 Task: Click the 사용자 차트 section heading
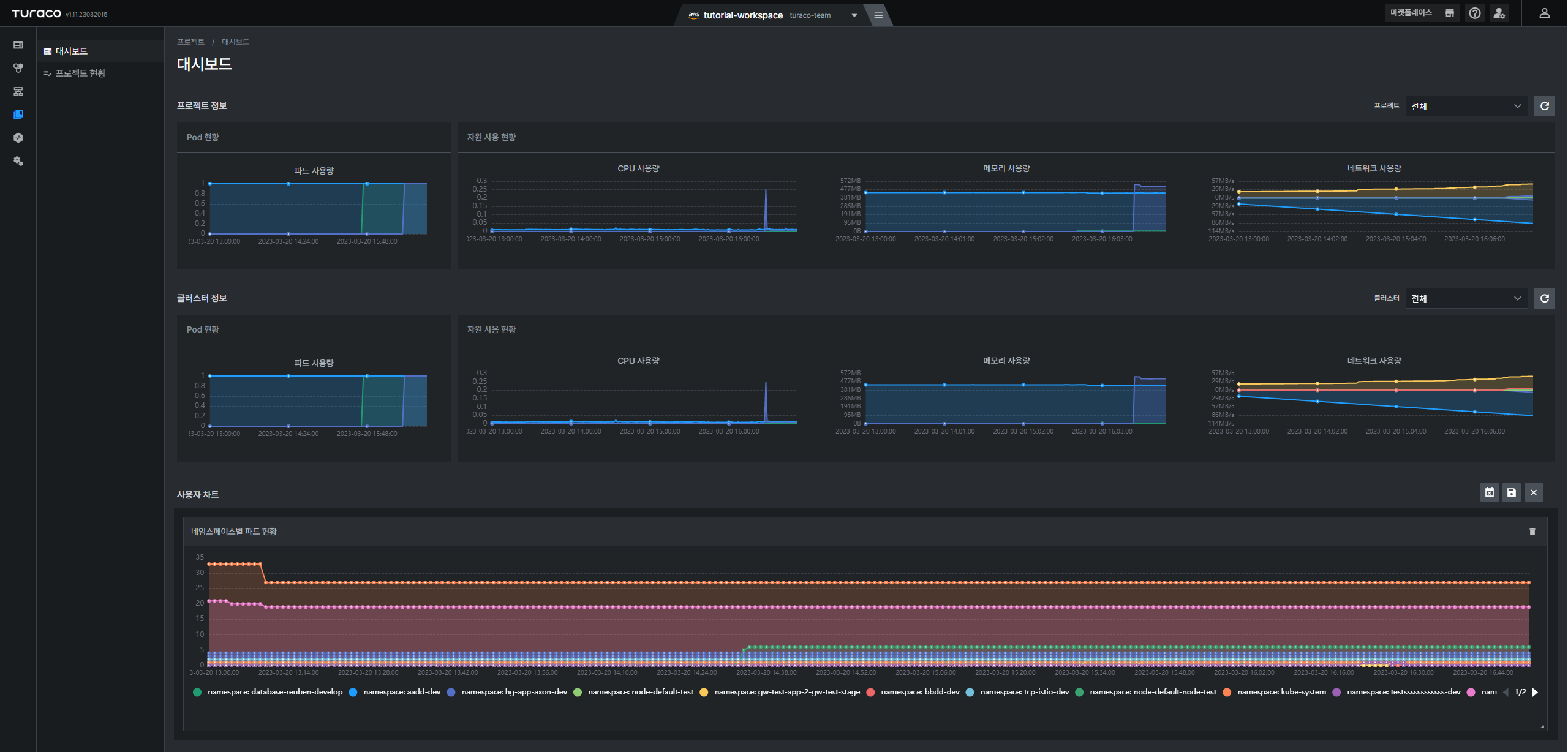tap(198, 494)
